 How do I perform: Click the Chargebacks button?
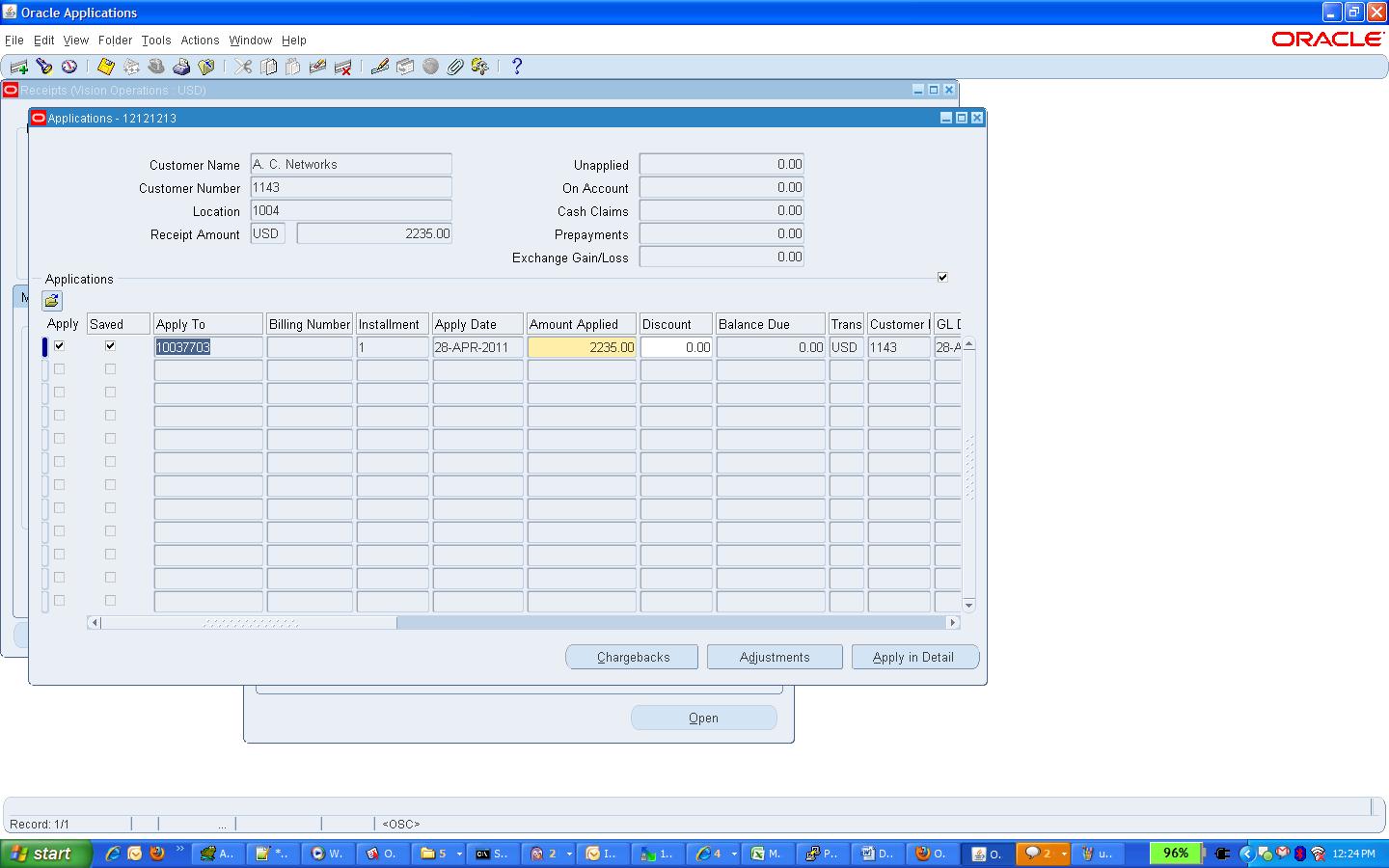[x=633, y=657]
